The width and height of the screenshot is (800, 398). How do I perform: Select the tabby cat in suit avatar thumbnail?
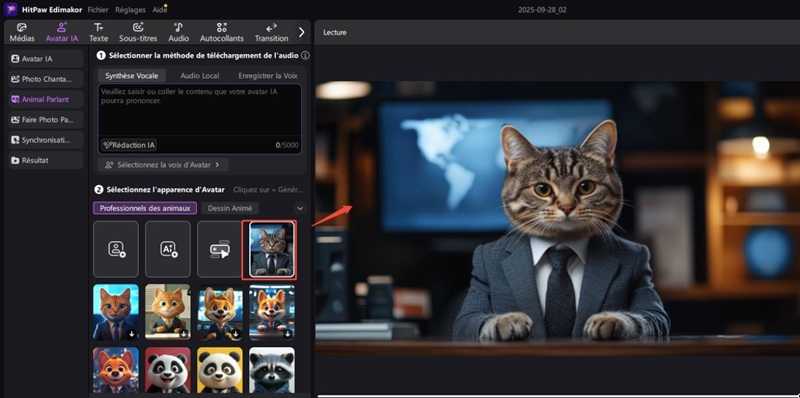271,250
